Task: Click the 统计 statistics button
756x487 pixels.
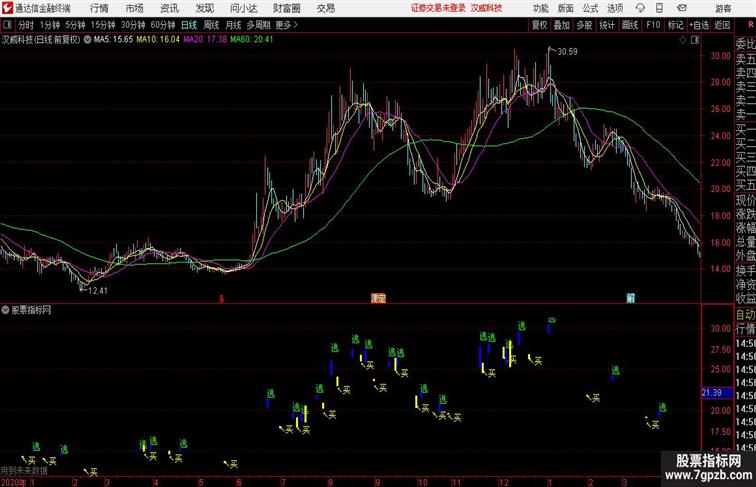Action: 607,25
